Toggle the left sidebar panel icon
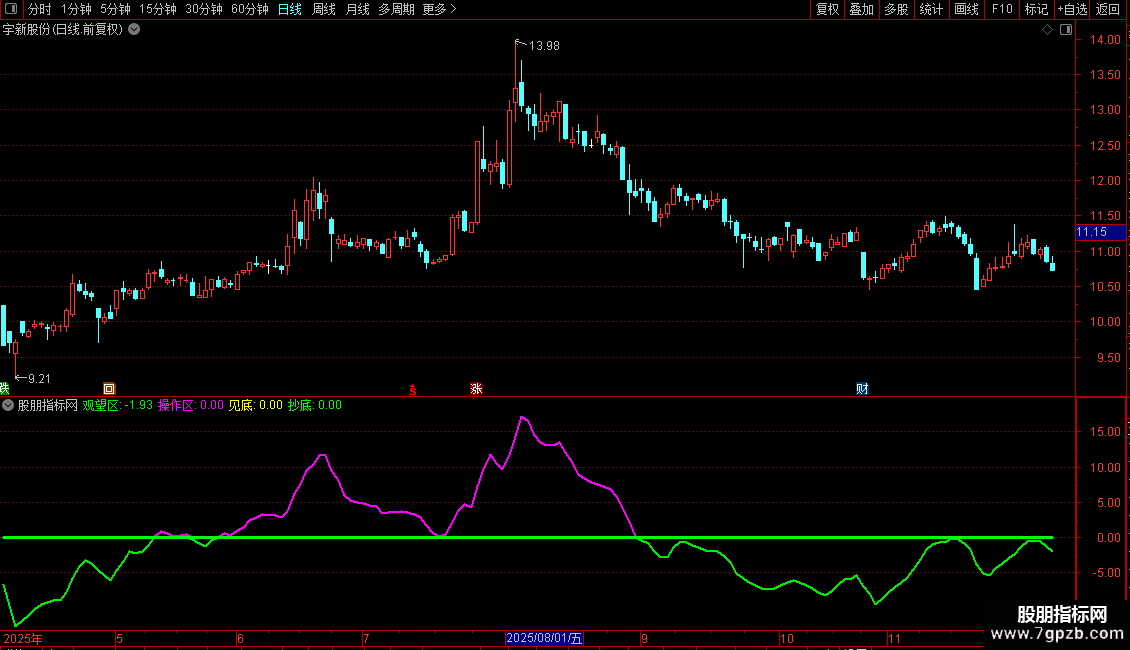The height and width of the screenshot is (650, 1130). (11, 9)
